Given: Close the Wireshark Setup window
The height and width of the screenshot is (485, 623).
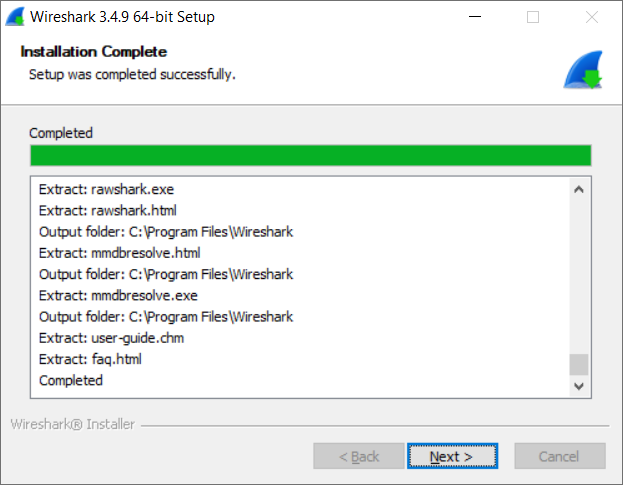Looking at the screenshot, I should tap(592, 17).
